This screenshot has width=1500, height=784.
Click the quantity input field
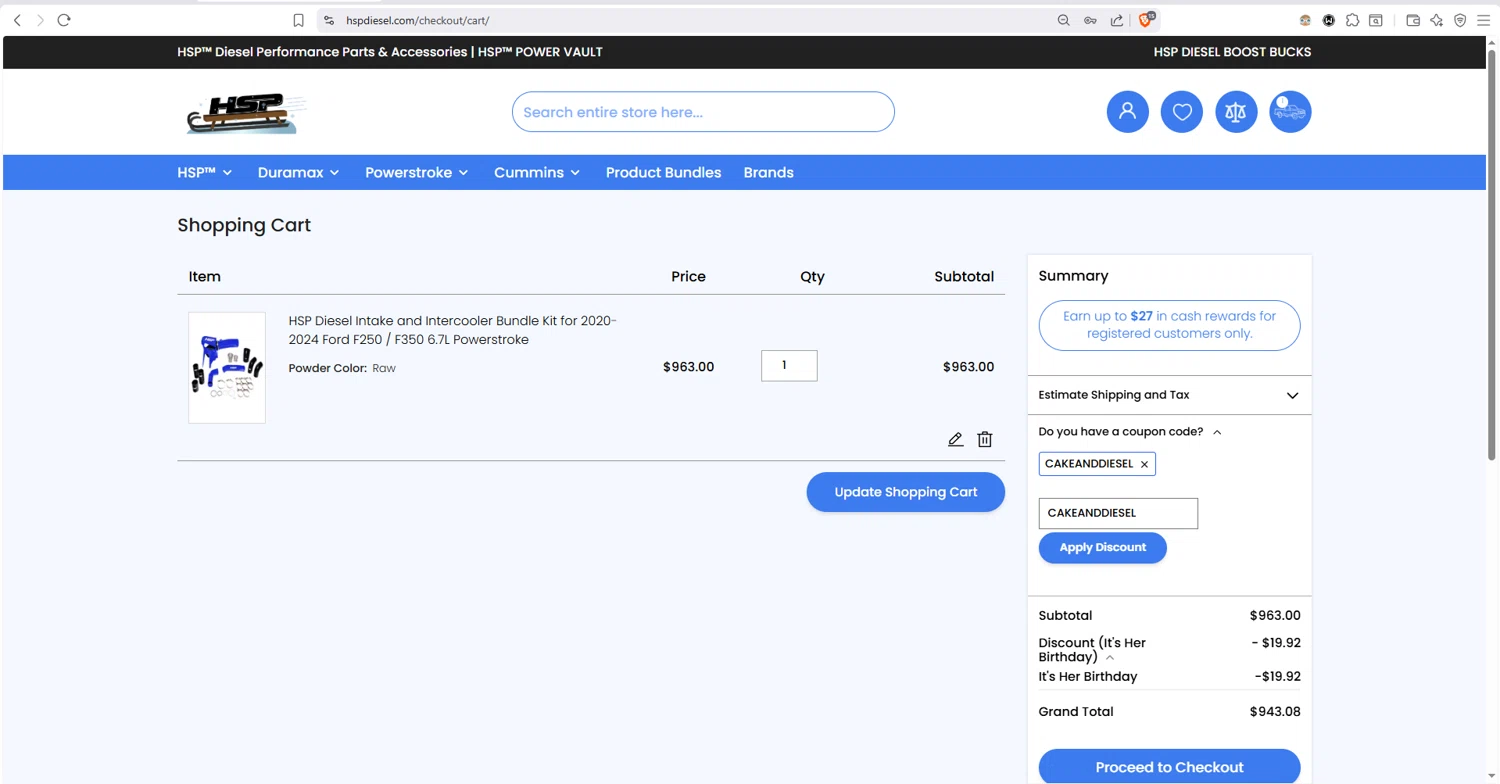[x=789, y=365]
